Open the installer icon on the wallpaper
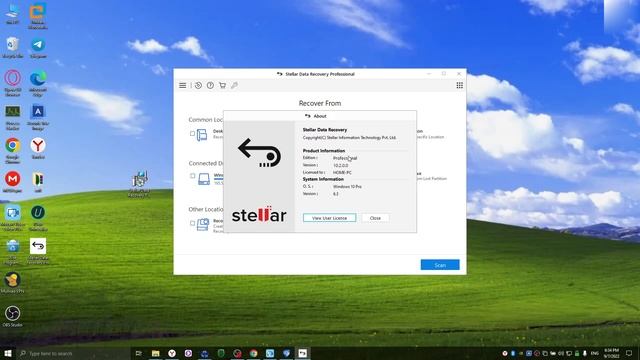Screen dimensions: 640x360 pos(140,184)
